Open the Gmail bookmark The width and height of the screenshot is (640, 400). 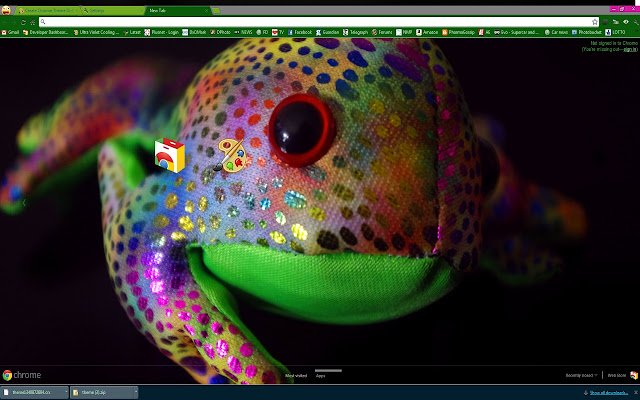click(x=11, y=32)
